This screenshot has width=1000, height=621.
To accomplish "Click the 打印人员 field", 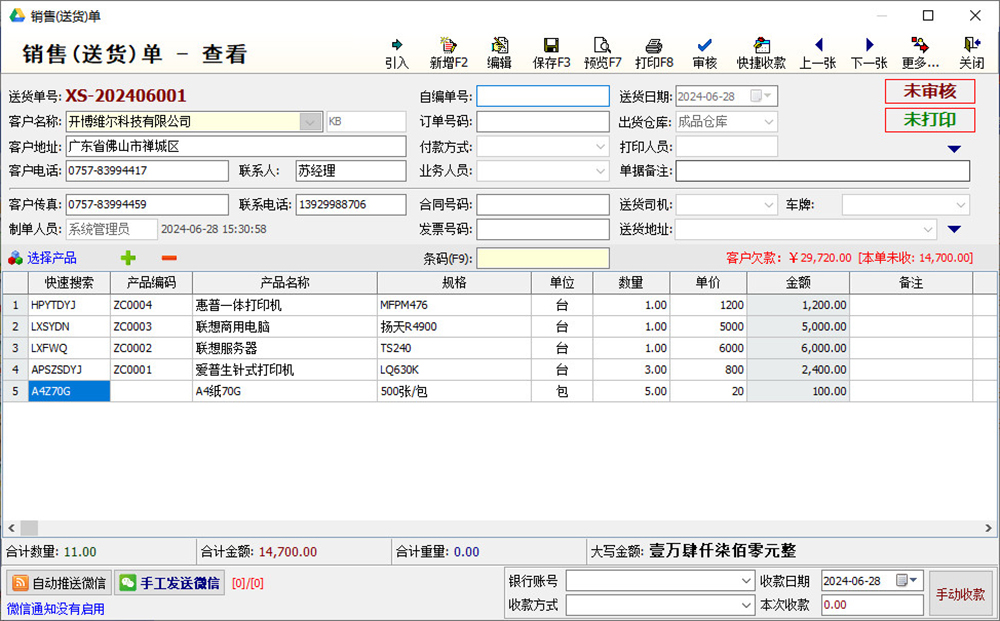I will pyautogui.click(x=726, y=147).
